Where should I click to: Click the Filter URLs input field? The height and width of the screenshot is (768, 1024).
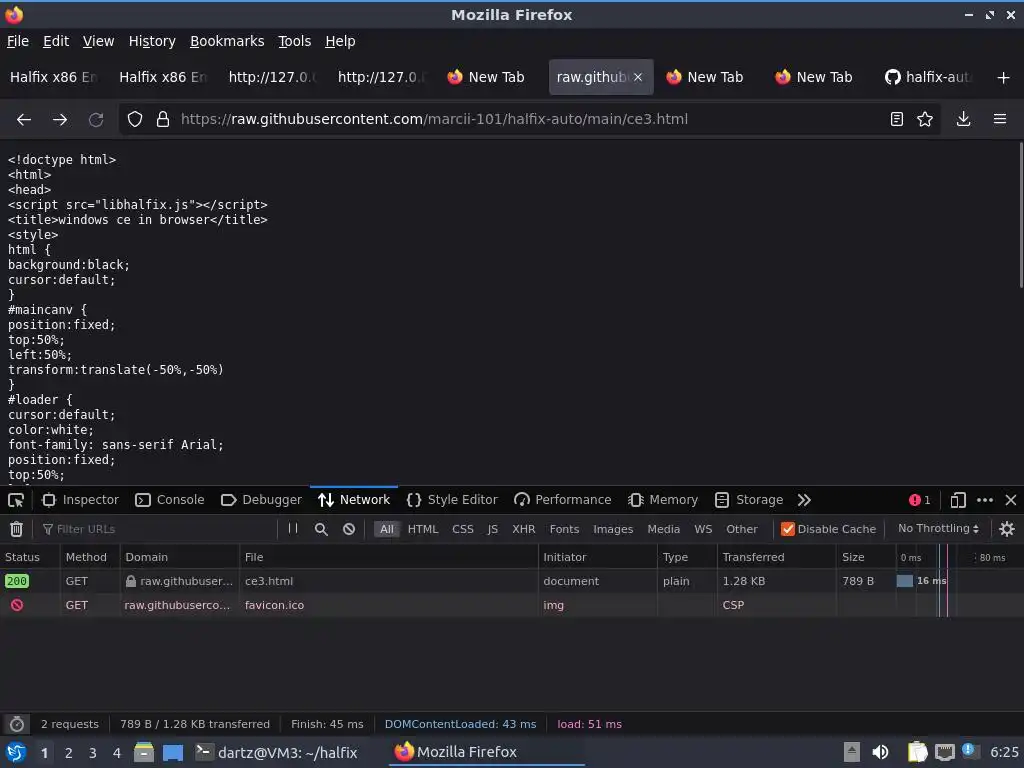click(x=157, y=529)
